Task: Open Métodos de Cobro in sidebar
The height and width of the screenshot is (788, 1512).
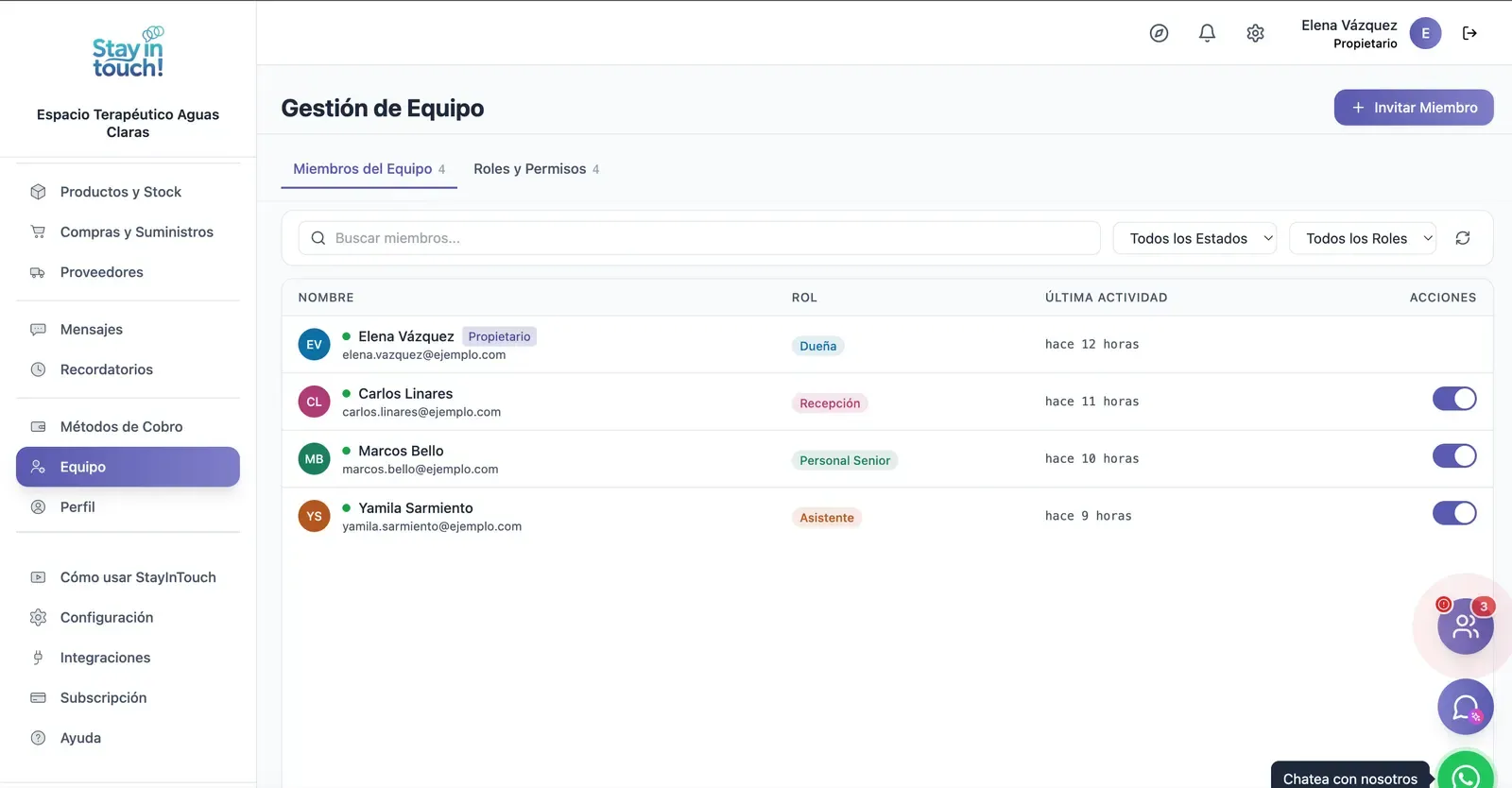Action: (128, 427)
